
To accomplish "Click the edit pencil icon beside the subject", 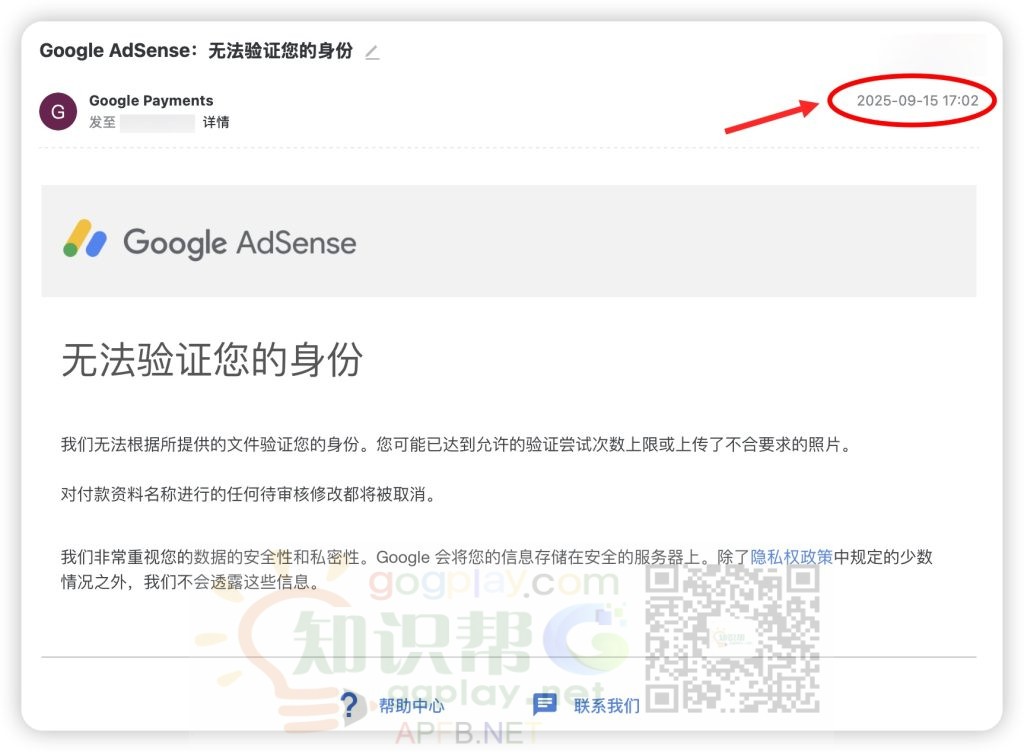I will click(x=372, y=52).
